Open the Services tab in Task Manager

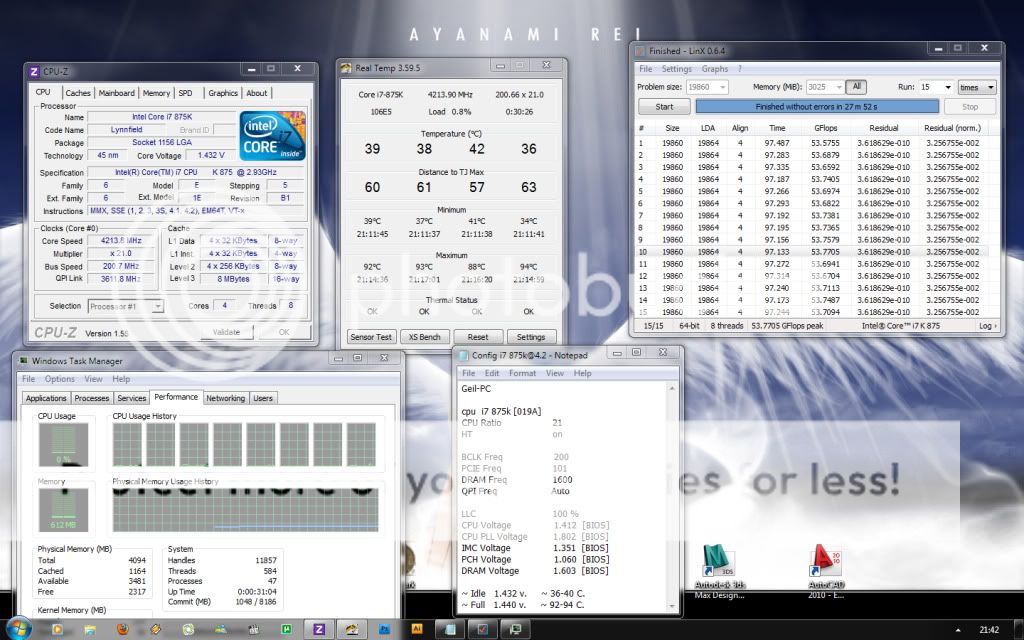click(x=131, y=398)
